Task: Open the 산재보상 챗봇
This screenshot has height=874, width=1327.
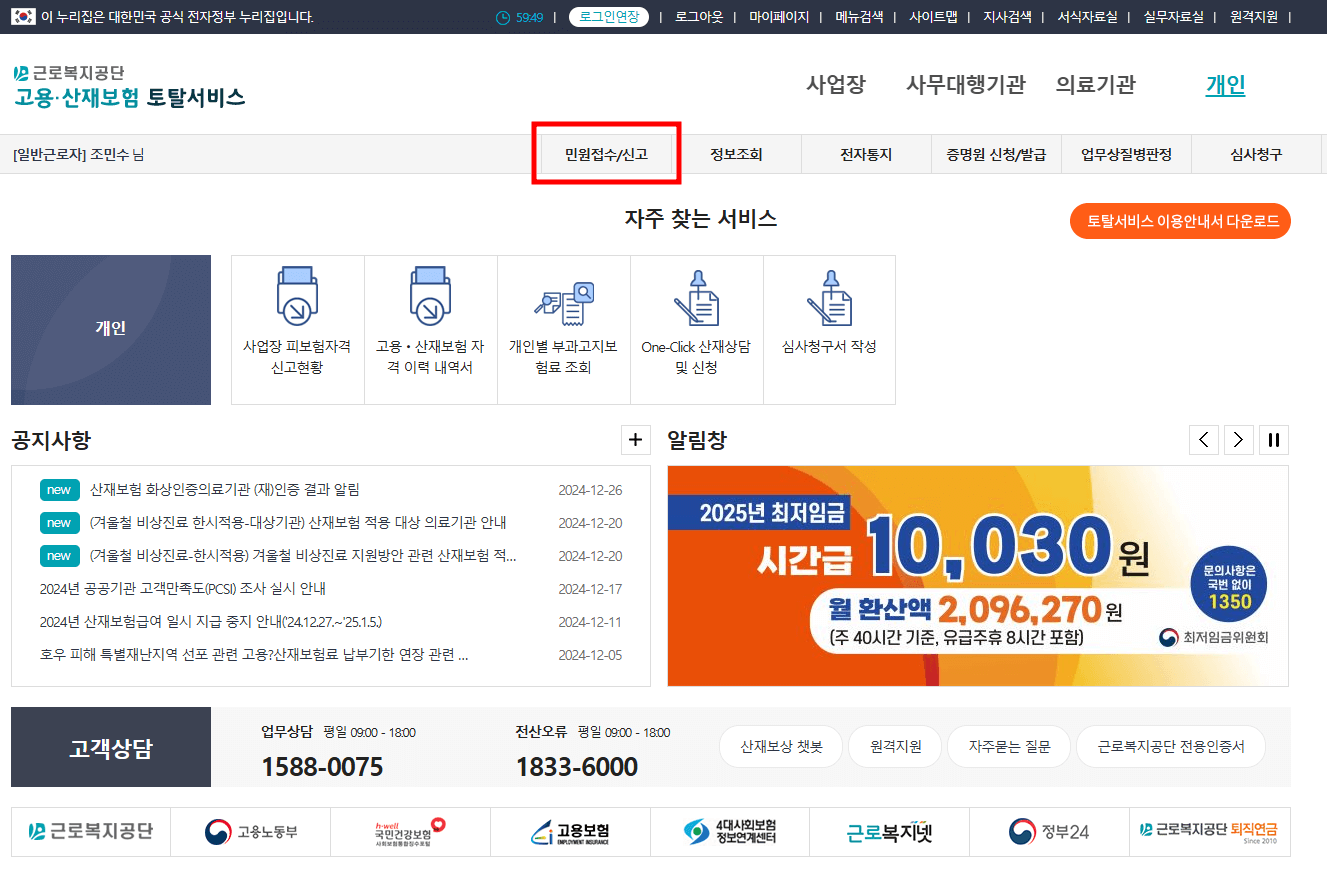Action: pos(780,746)
